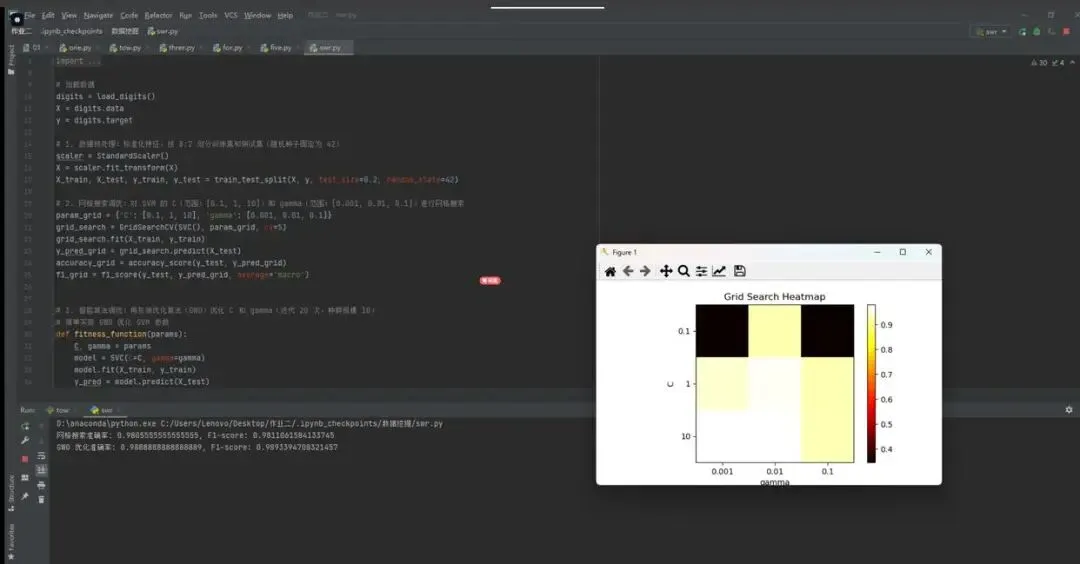Open the File menu

pyautogui.click(x=30, y=15)
